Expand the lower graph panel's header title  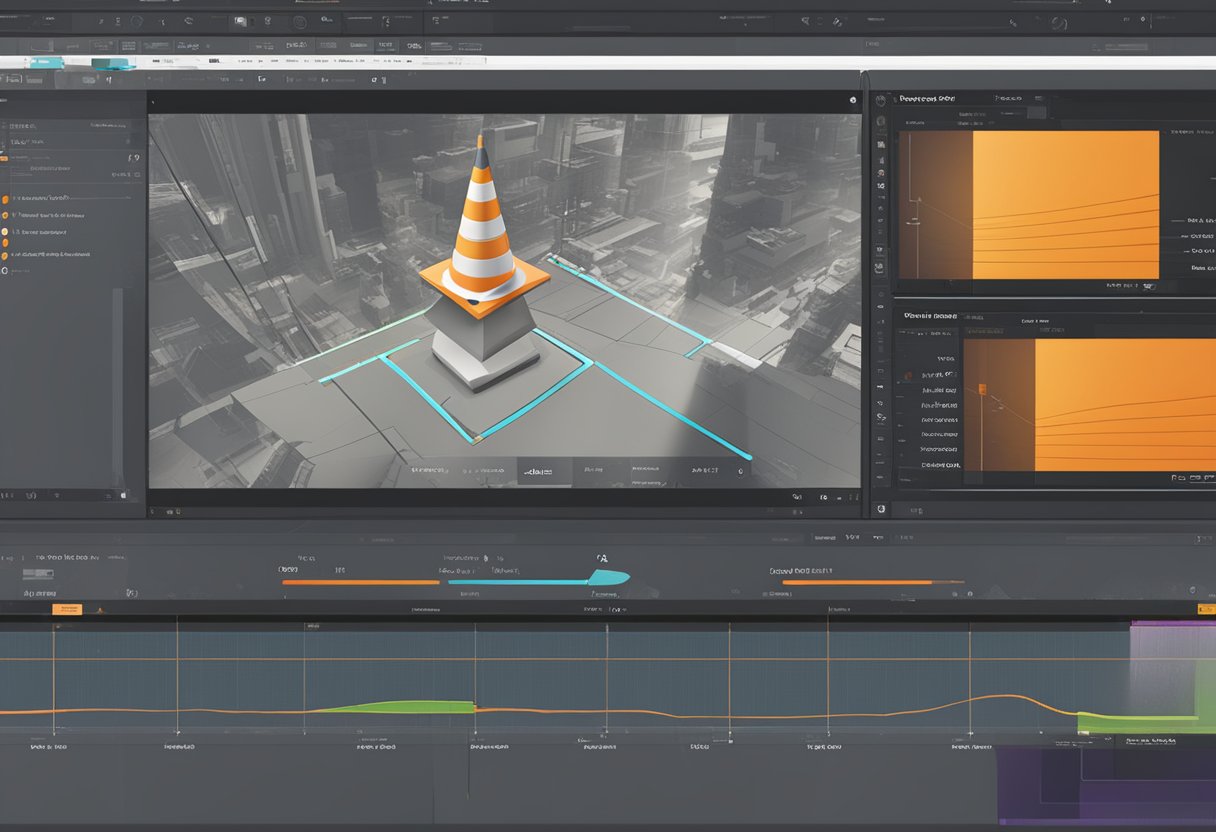930,316
